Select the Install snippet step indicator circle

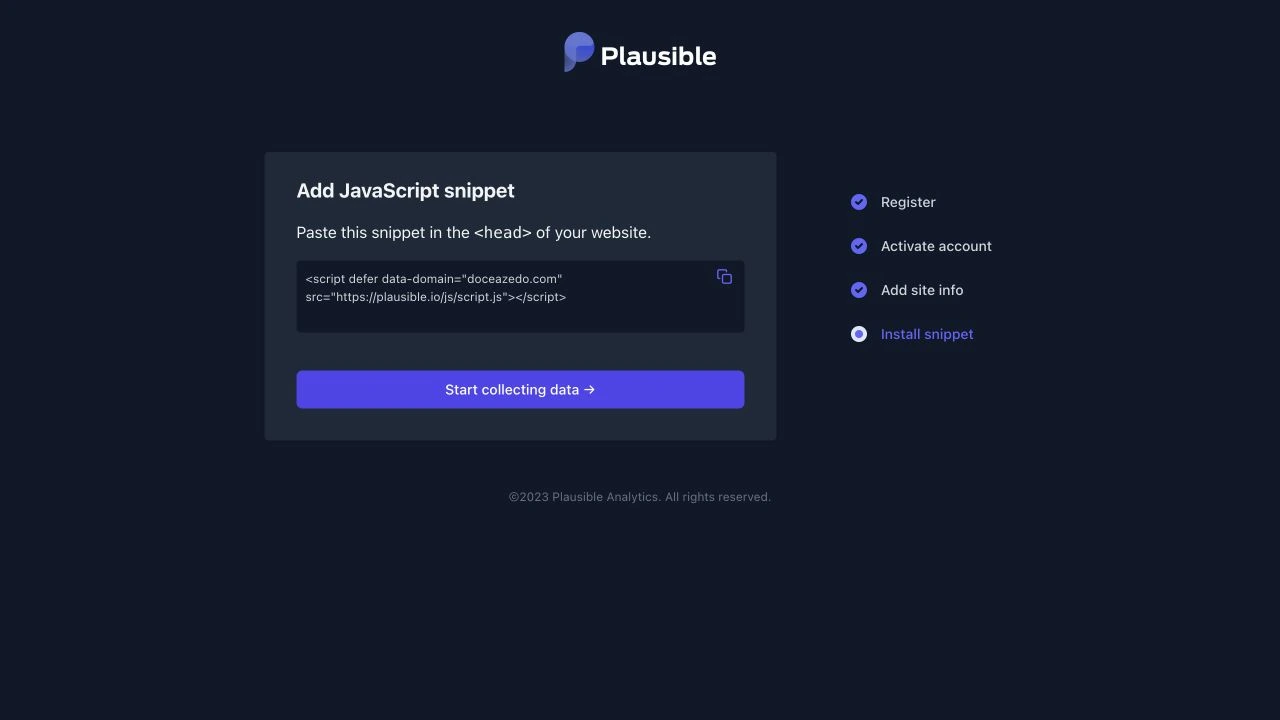click(859, 334)
